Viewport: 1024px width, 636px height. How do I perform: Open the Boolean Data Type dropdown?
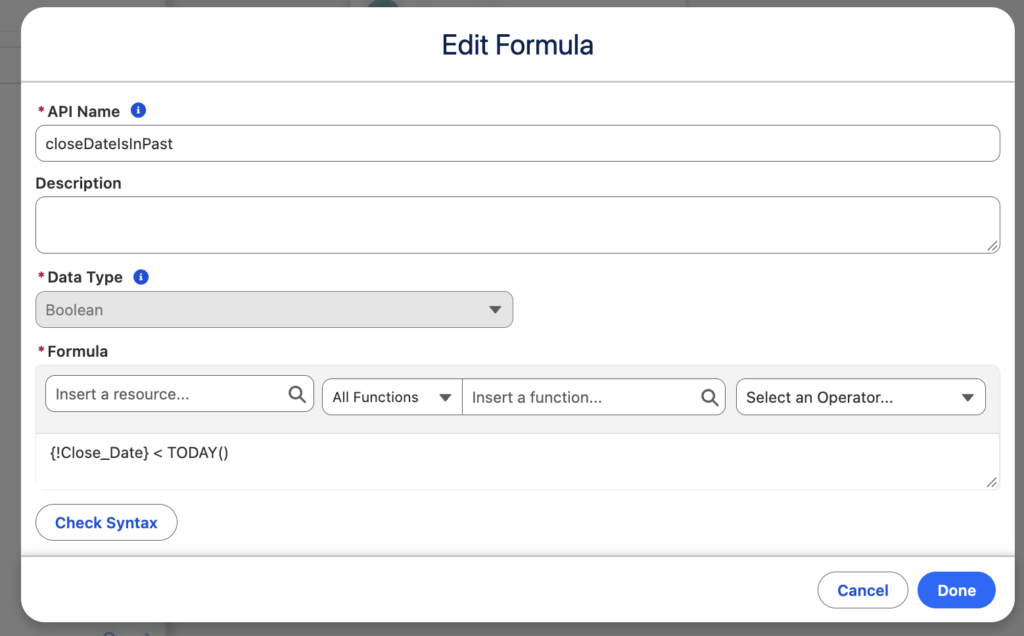pos(274,310)
